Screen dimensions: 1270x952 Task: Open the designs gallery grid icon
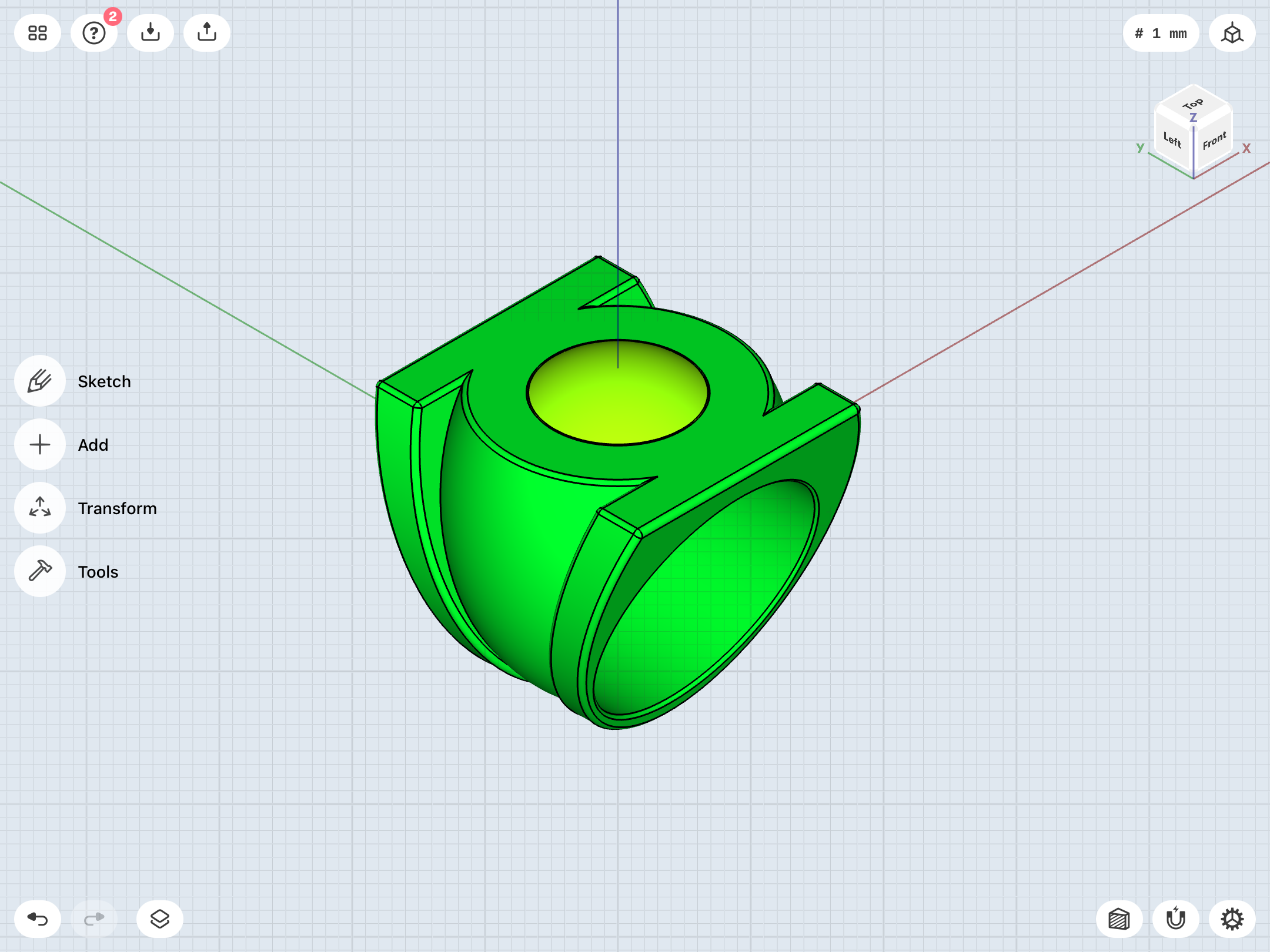(x=38, y=33)
